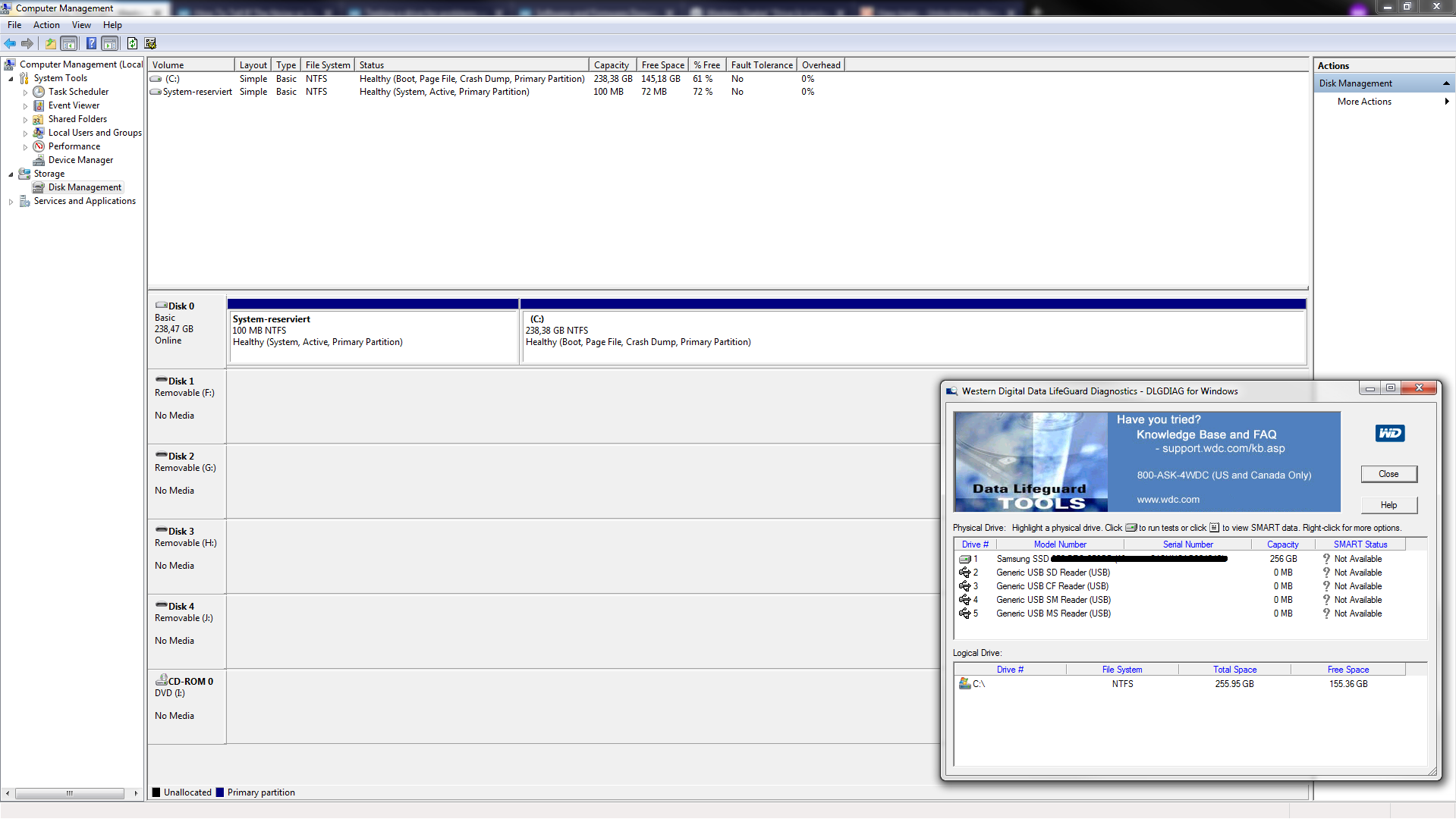Screen dimensions: 1456x819
Task: Open the Help menu in the menu bar
Action: click(x=112, y=25)
